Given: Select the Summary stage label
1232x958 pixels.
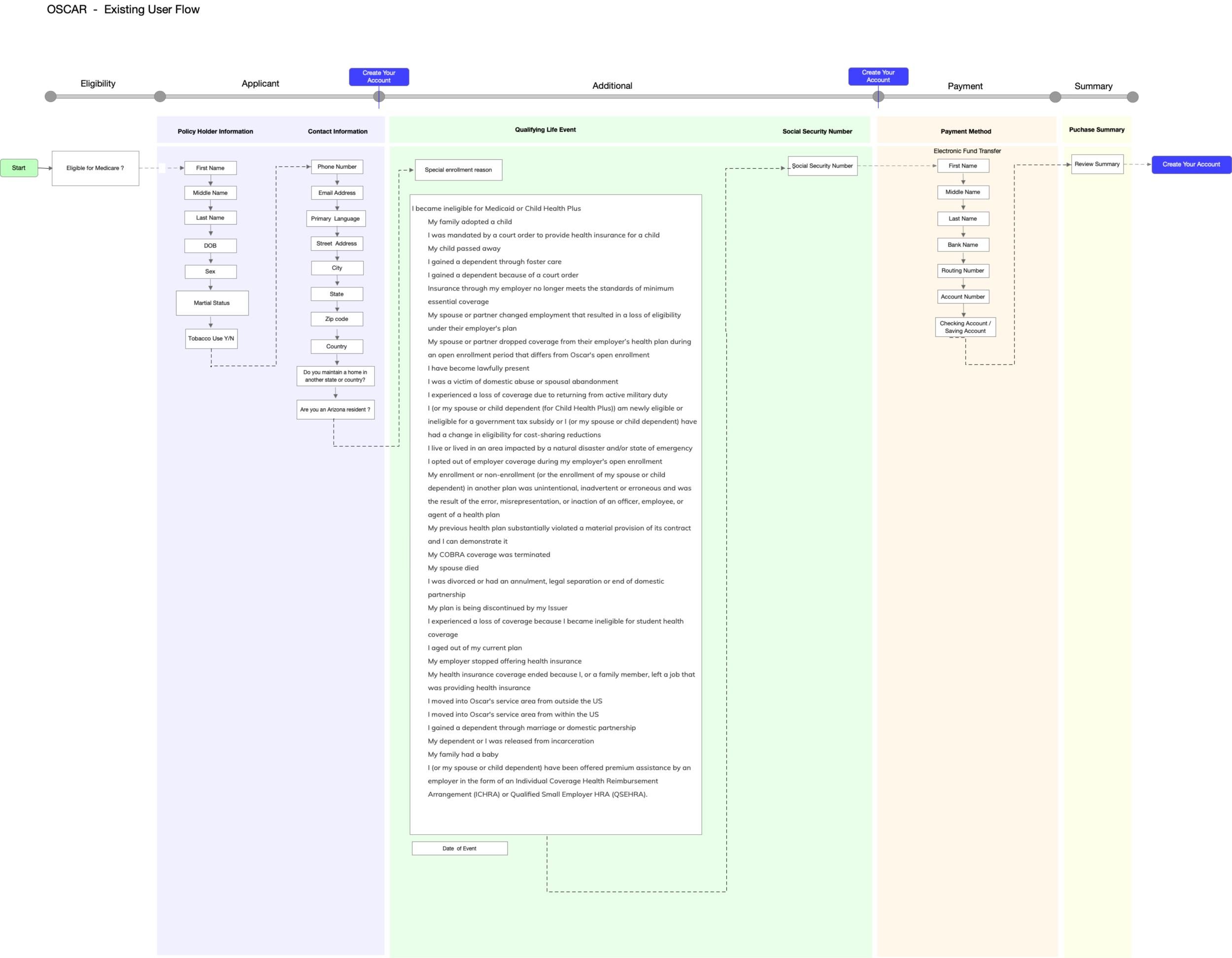Looking at the screenshot, I should point(1093,86).
